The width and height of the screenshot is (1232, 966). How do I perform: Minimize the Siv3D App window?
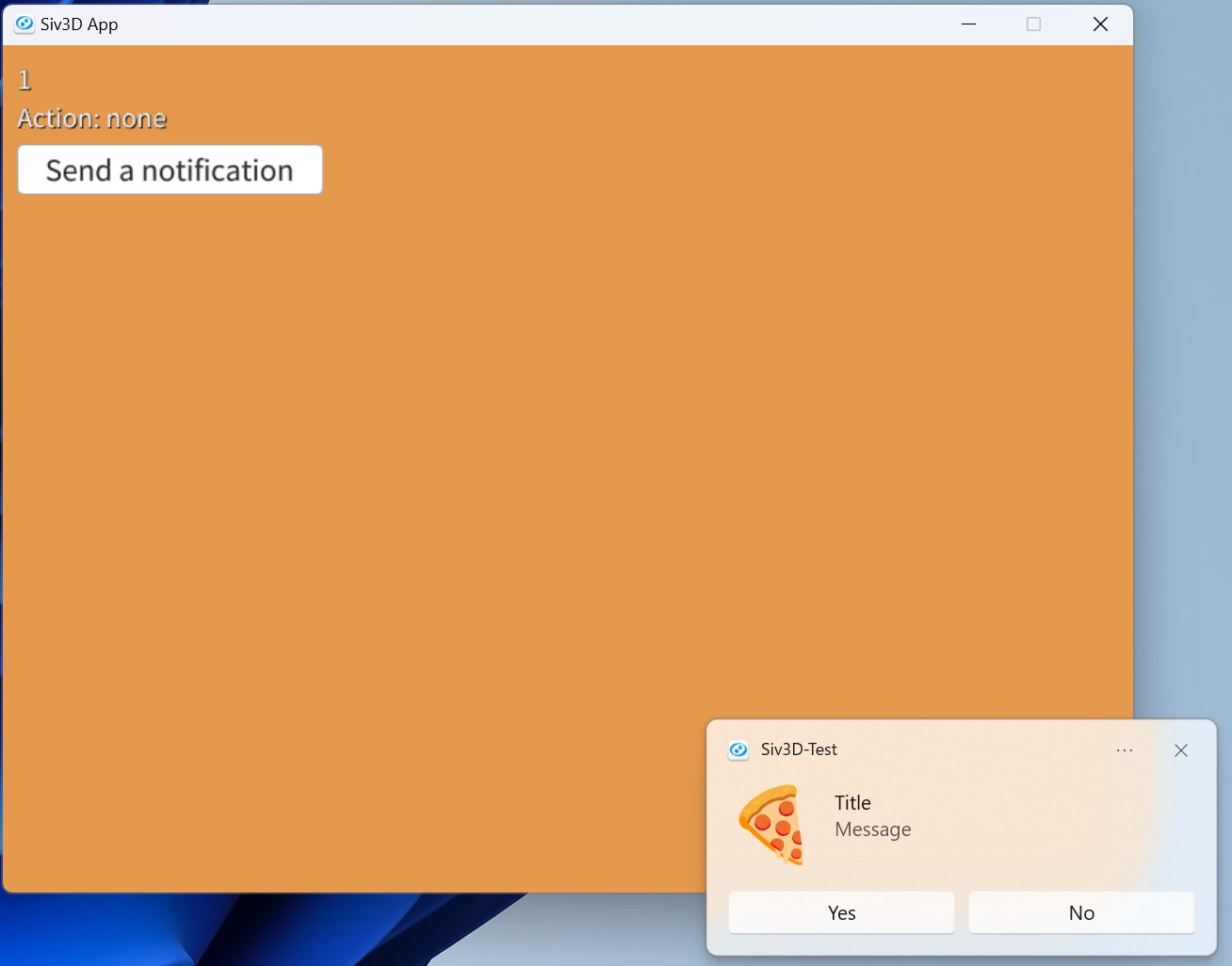[968, 24]
